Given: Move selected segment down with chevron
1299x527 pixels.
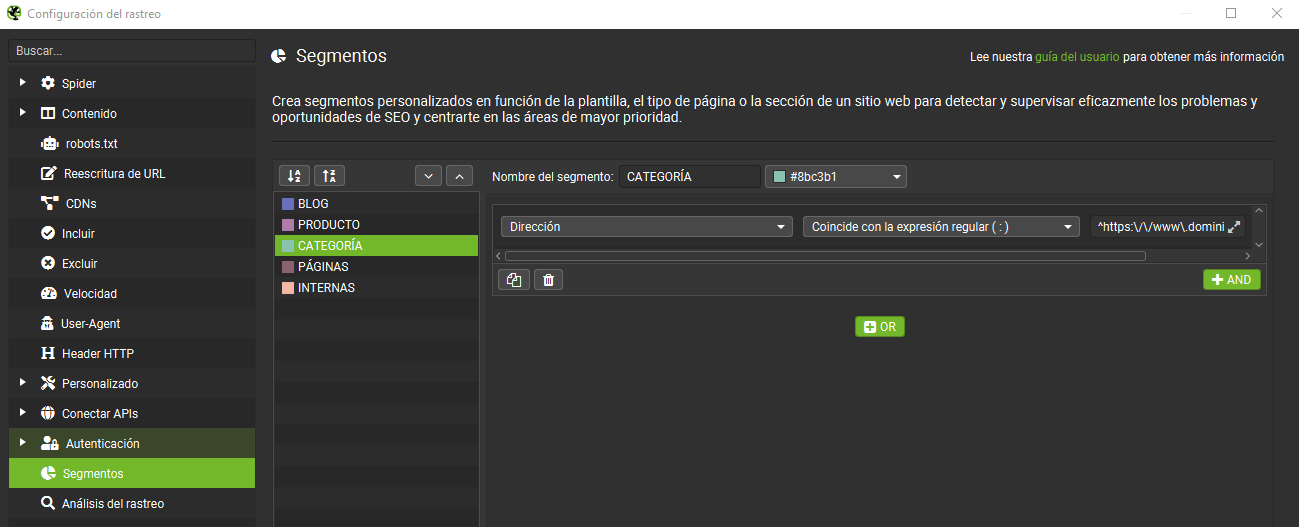Looking at the screenshot, I should [428, 176].
